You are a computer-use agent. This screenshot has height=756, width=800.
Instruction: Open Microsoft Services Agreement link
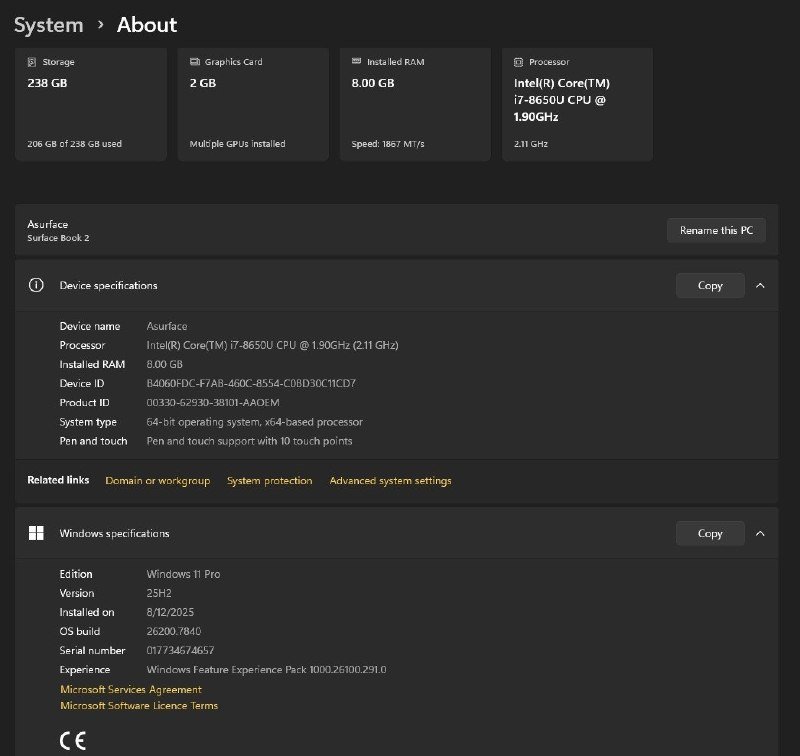coord(131,689)
